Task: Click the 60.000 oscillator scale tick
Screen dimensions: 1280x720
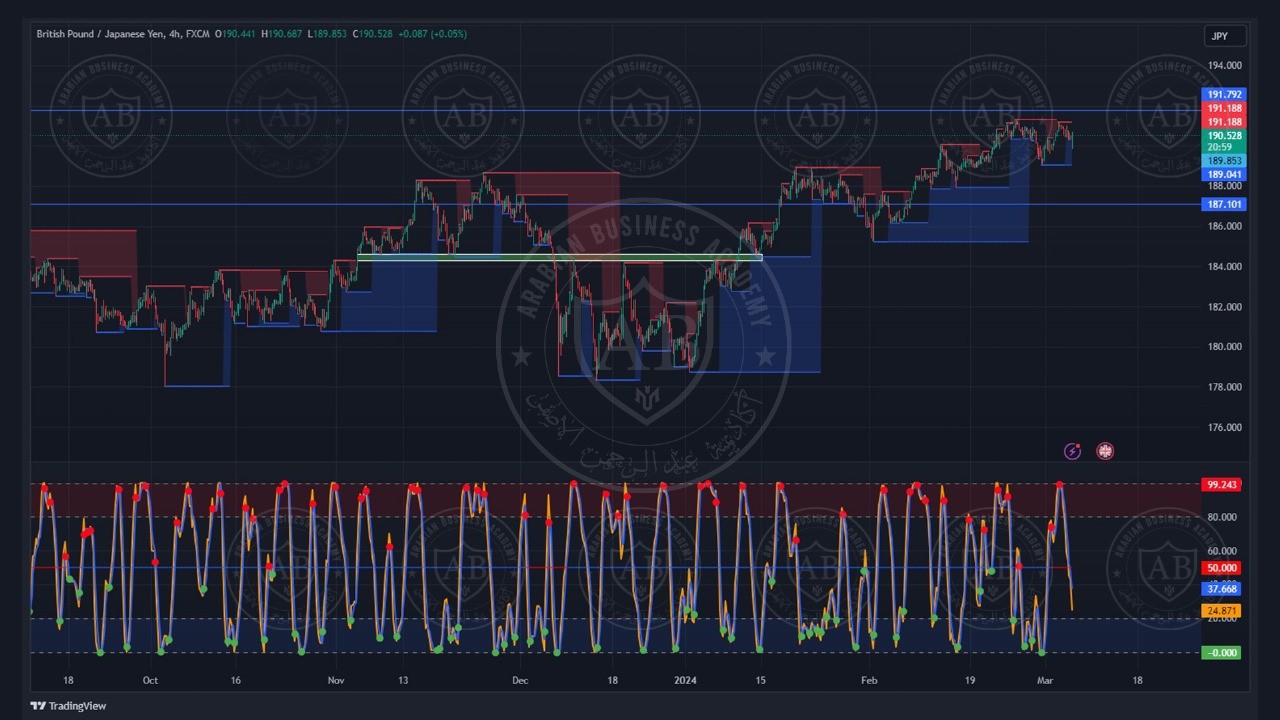Action: pos(1222,551)
